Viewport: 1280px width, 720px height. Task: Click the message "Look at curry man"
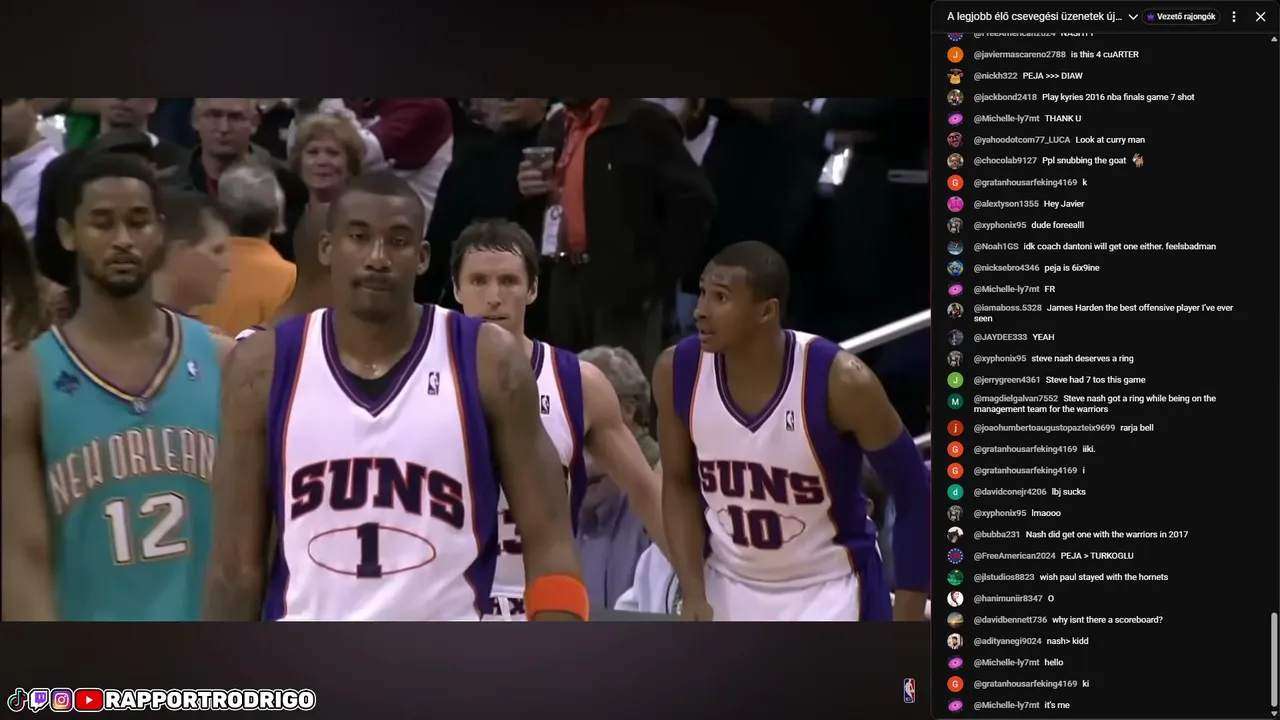click(1110, 140)
